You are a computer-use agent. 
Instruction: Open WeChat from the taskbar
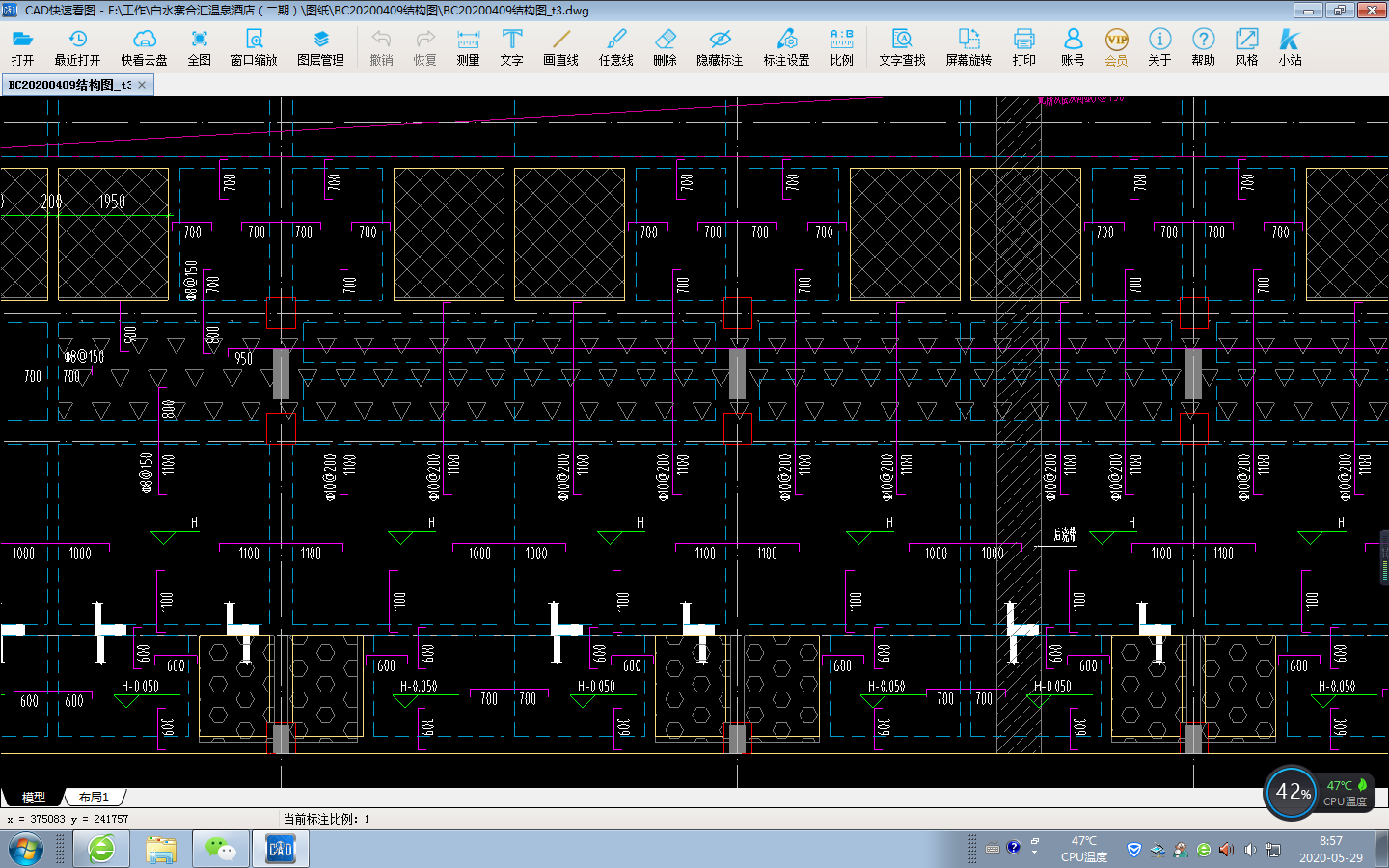221,850
